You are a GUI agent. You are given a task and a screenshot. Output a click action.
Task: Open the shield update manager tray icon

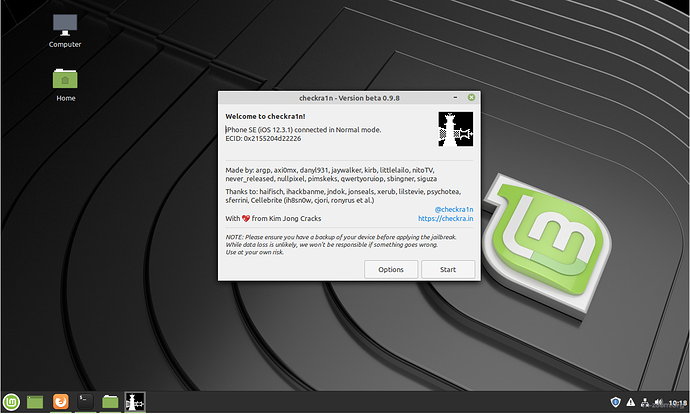(x=616, y=402)
